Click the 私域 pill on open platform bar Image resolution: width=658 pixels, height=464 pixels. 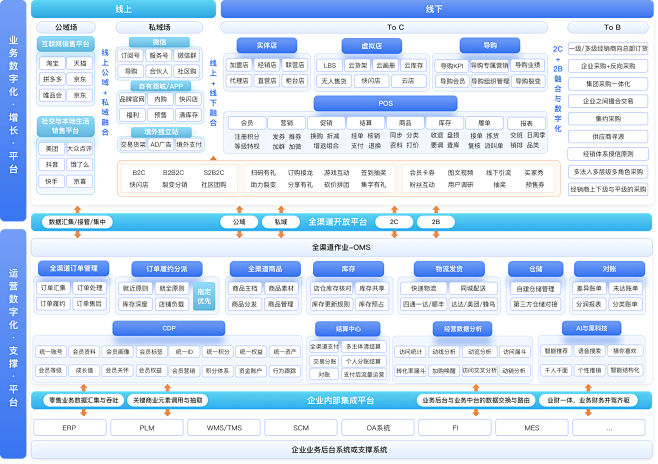(281, 222)
